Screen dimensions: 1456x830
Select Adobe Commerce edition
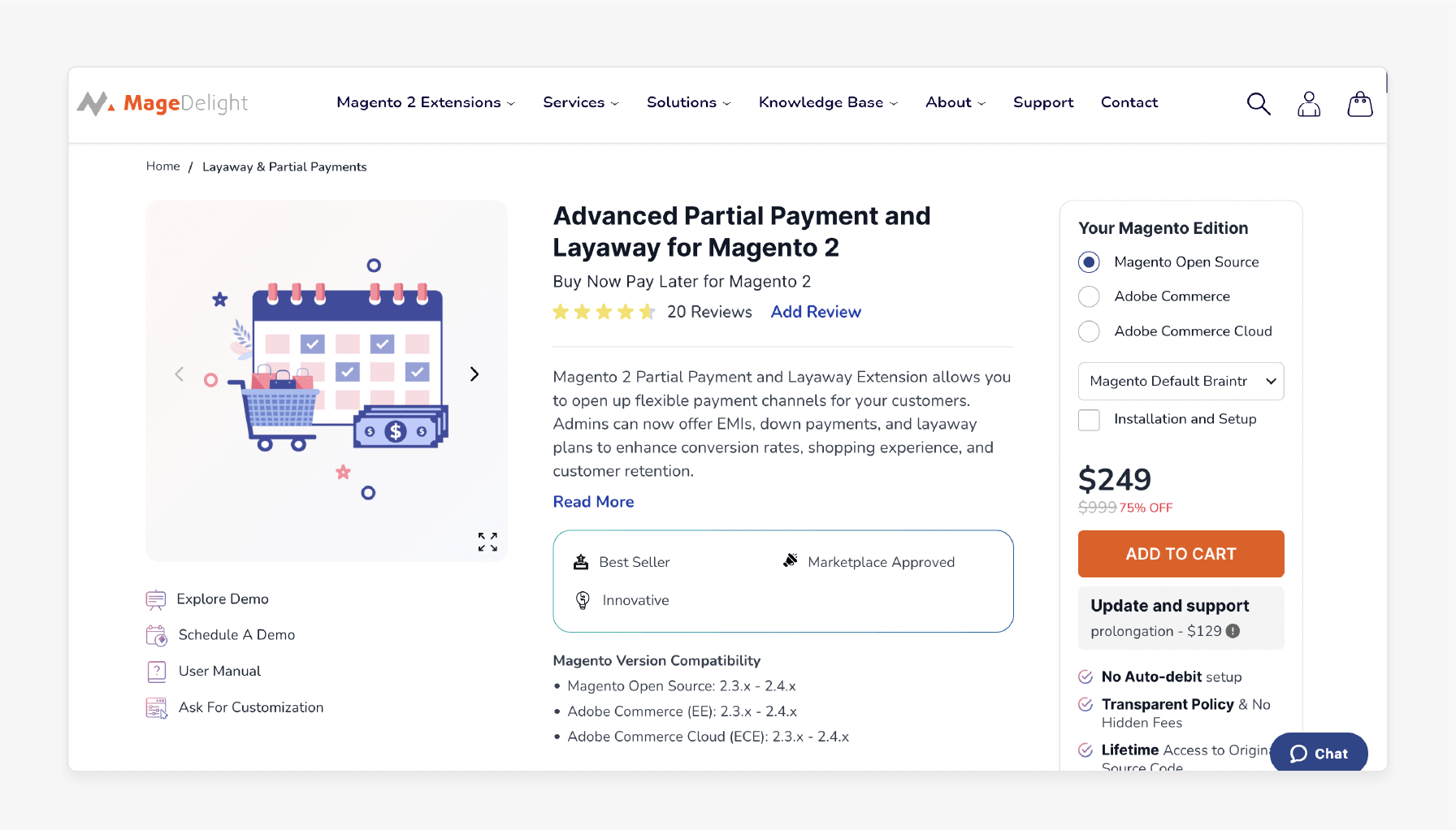1089,296
